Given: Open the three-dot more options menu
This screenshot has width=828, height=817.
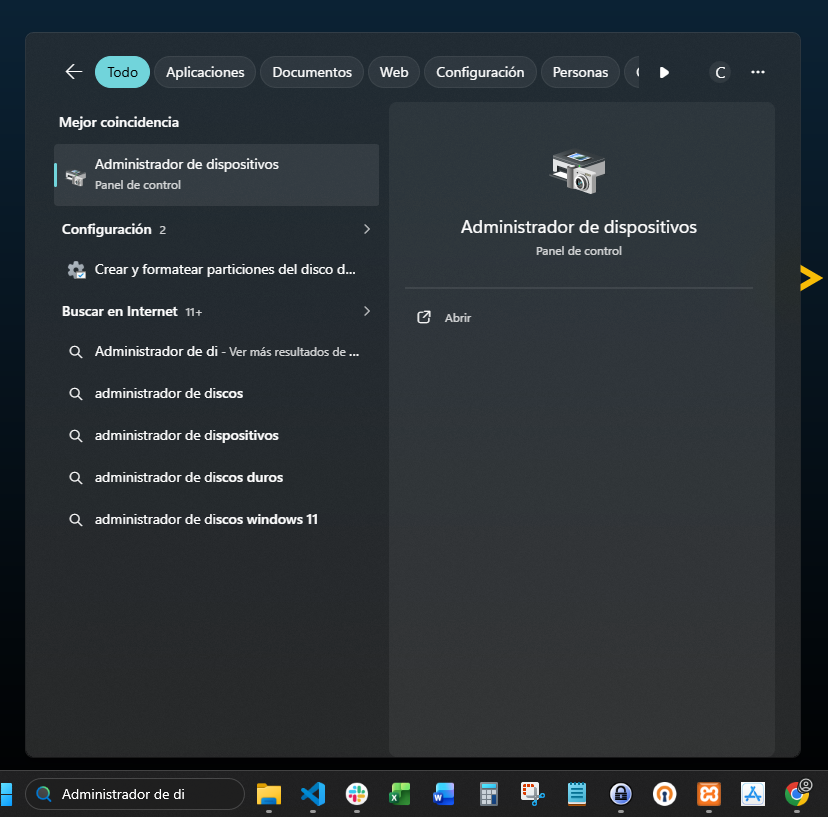Looking at the screenshot, I should pyautogui.click(x=757, y=72).
